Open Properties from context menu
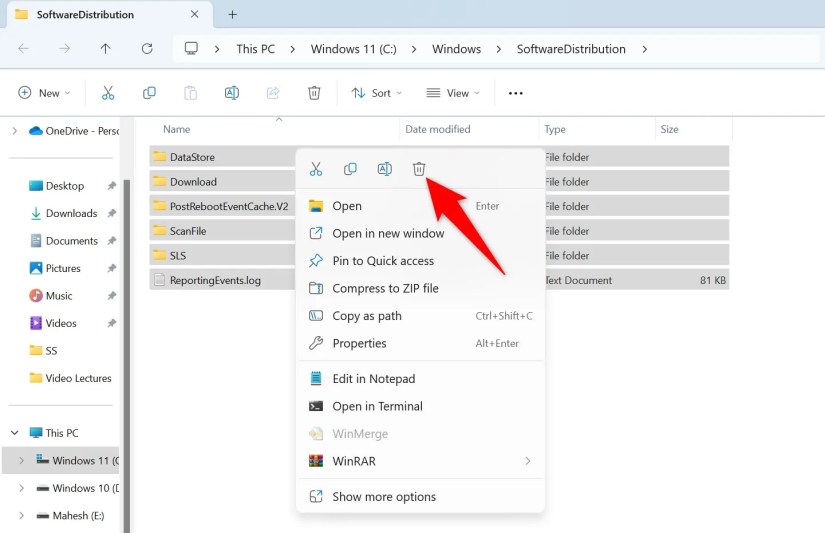 [x=420, y=343]
